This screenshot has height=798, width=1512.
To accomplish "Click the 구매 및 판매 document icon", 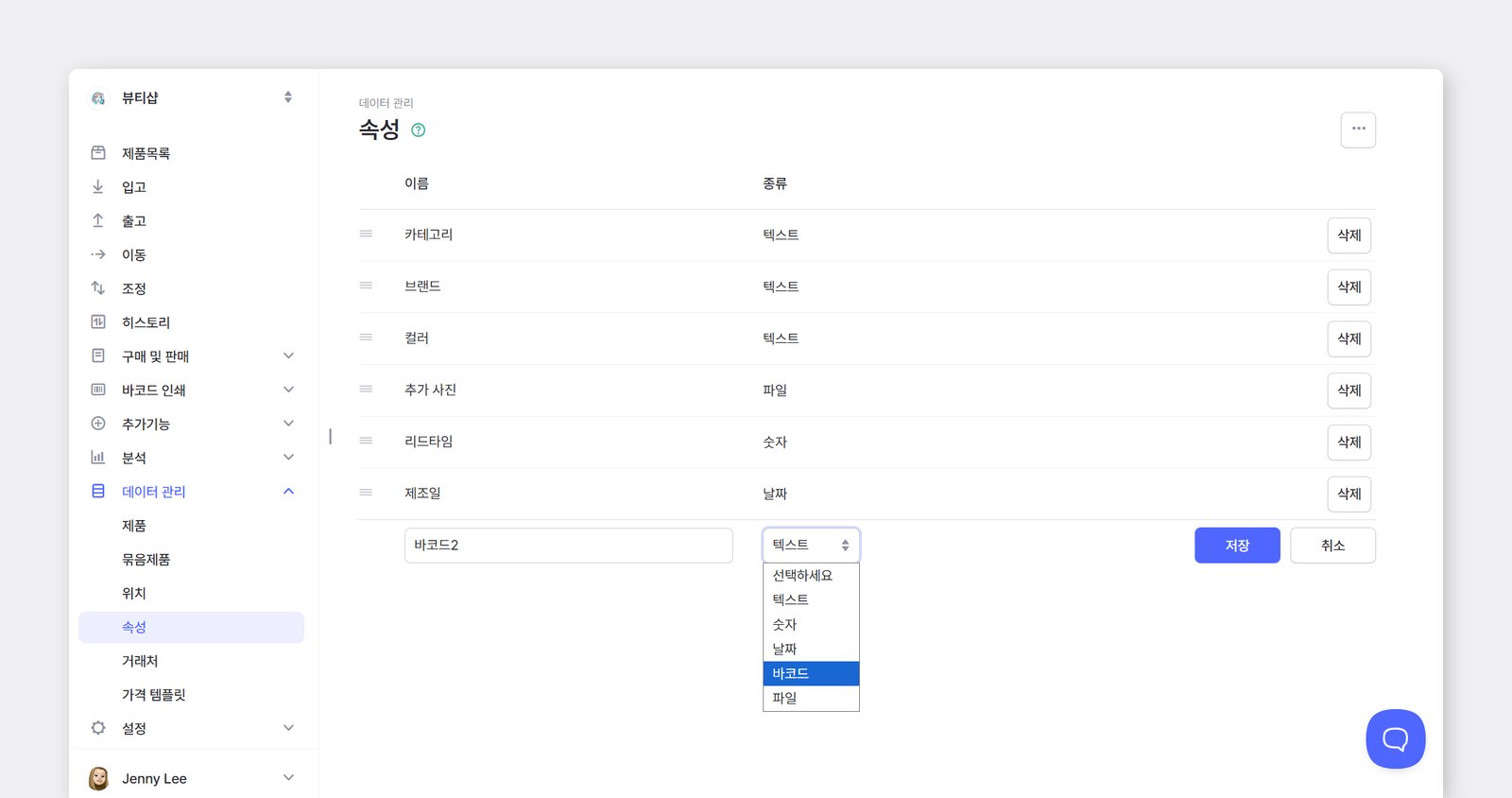I will pos(98,356).
